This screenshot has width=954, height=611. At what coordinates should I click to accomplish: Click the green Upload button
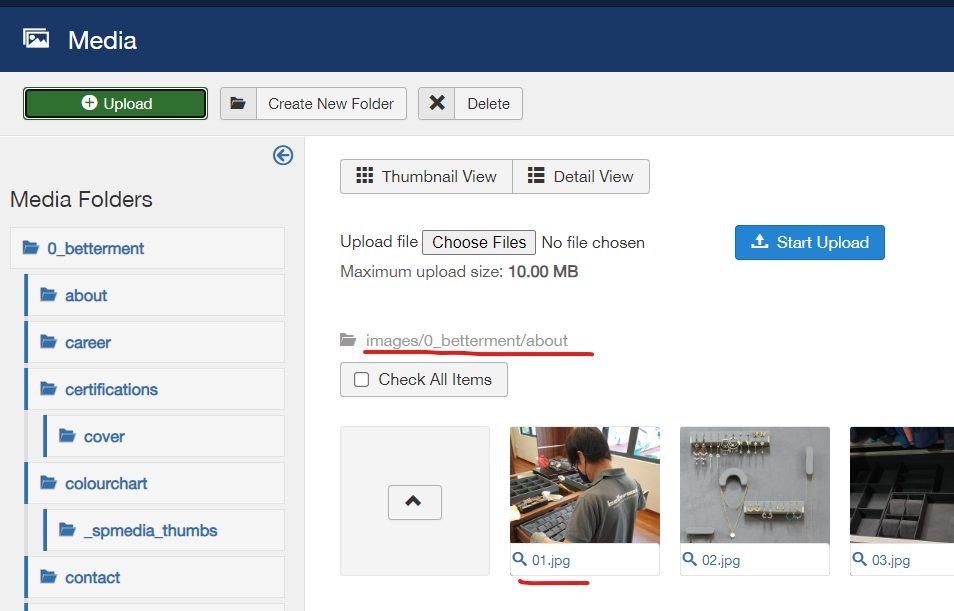[116, 103]
